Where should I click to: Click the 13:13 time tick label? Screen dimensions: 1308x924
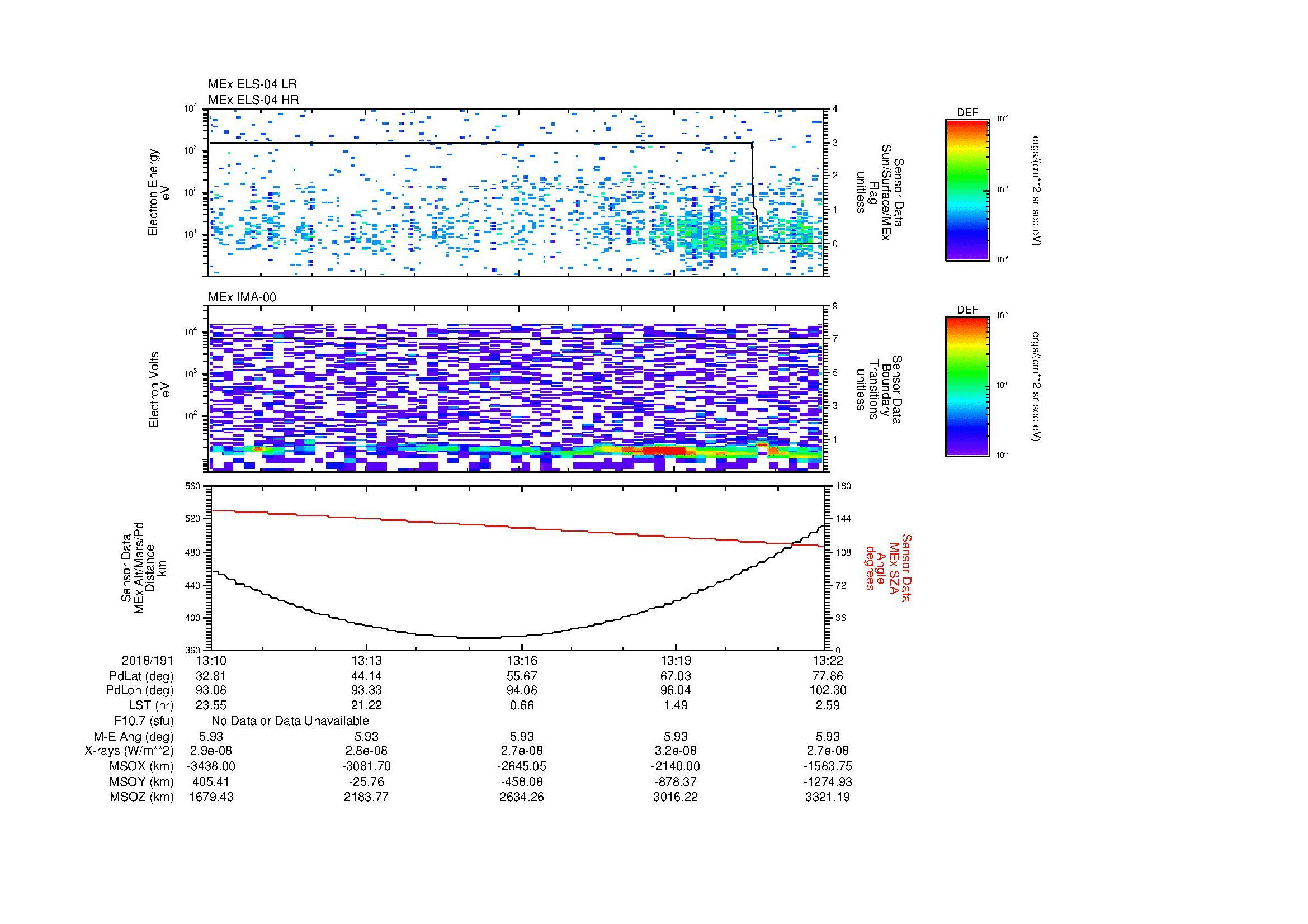click(x=366, y=660)
